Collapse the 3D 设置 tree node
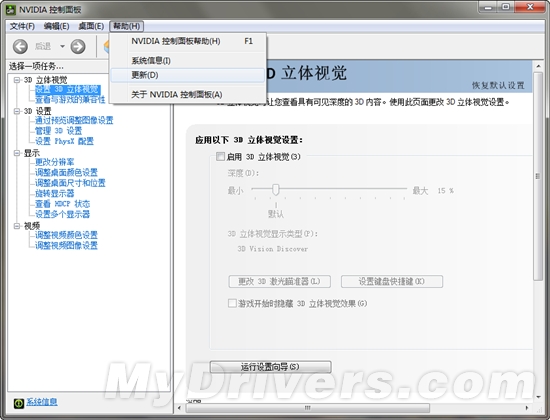Image resolution: width=550 pixels, height=420 pixels. [x=16, y=111]
